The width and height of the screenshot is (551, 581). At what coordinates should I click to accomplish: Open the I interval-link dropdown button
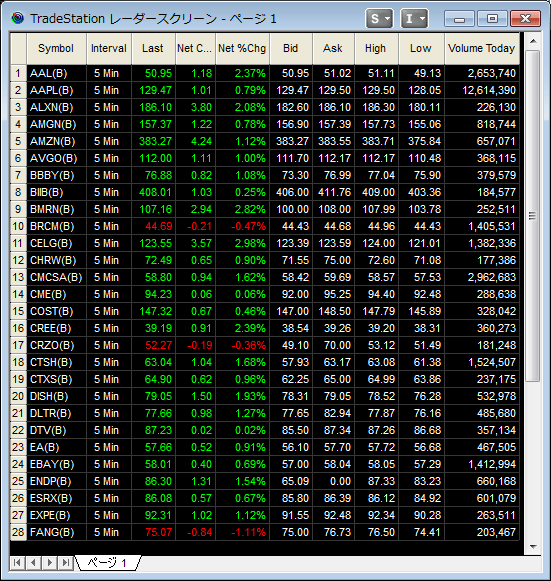[414, 18]
